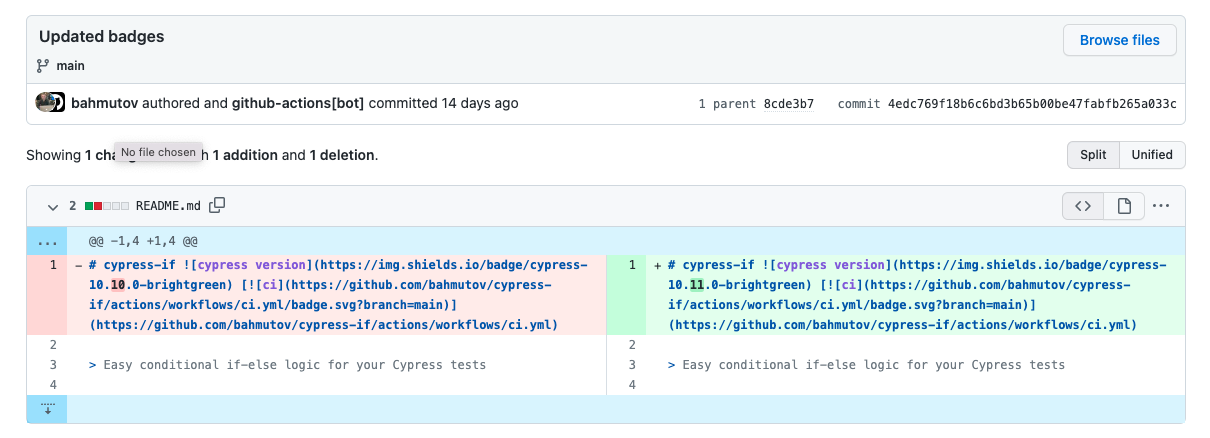This screenshot has width=1210, height=438.
Task: Click 'Easy conditional' line in left pane
Action: coord(287,365)
